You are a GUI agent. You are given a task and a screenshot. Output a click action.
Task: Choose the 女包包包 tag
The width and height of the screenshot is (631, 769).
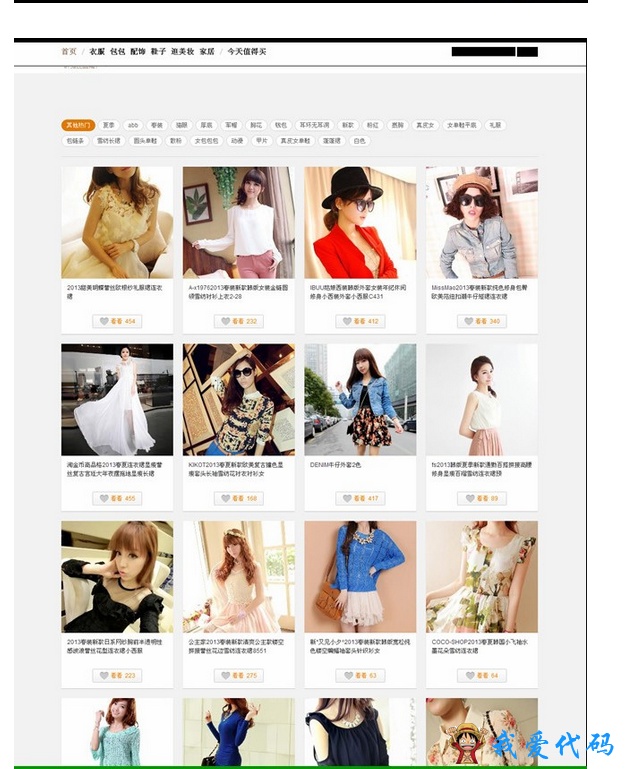coord(206,141)
